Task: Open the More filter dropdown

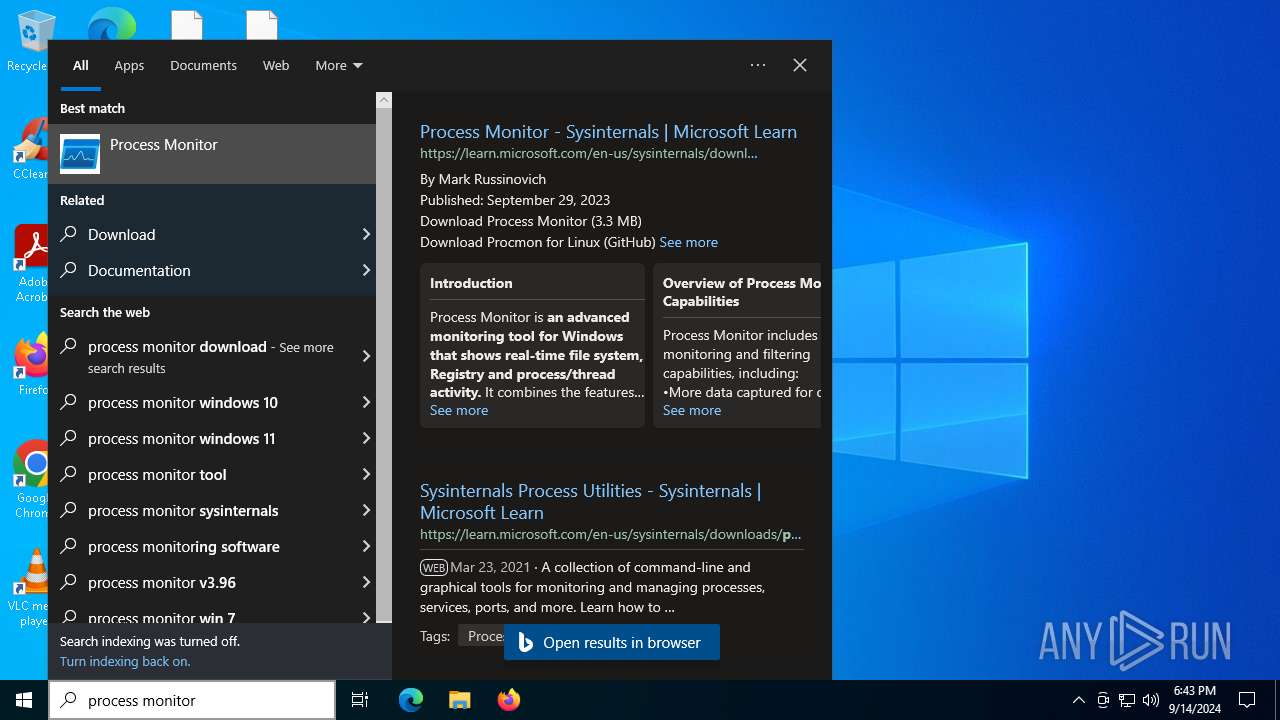Action: click(x=338, y=65)
